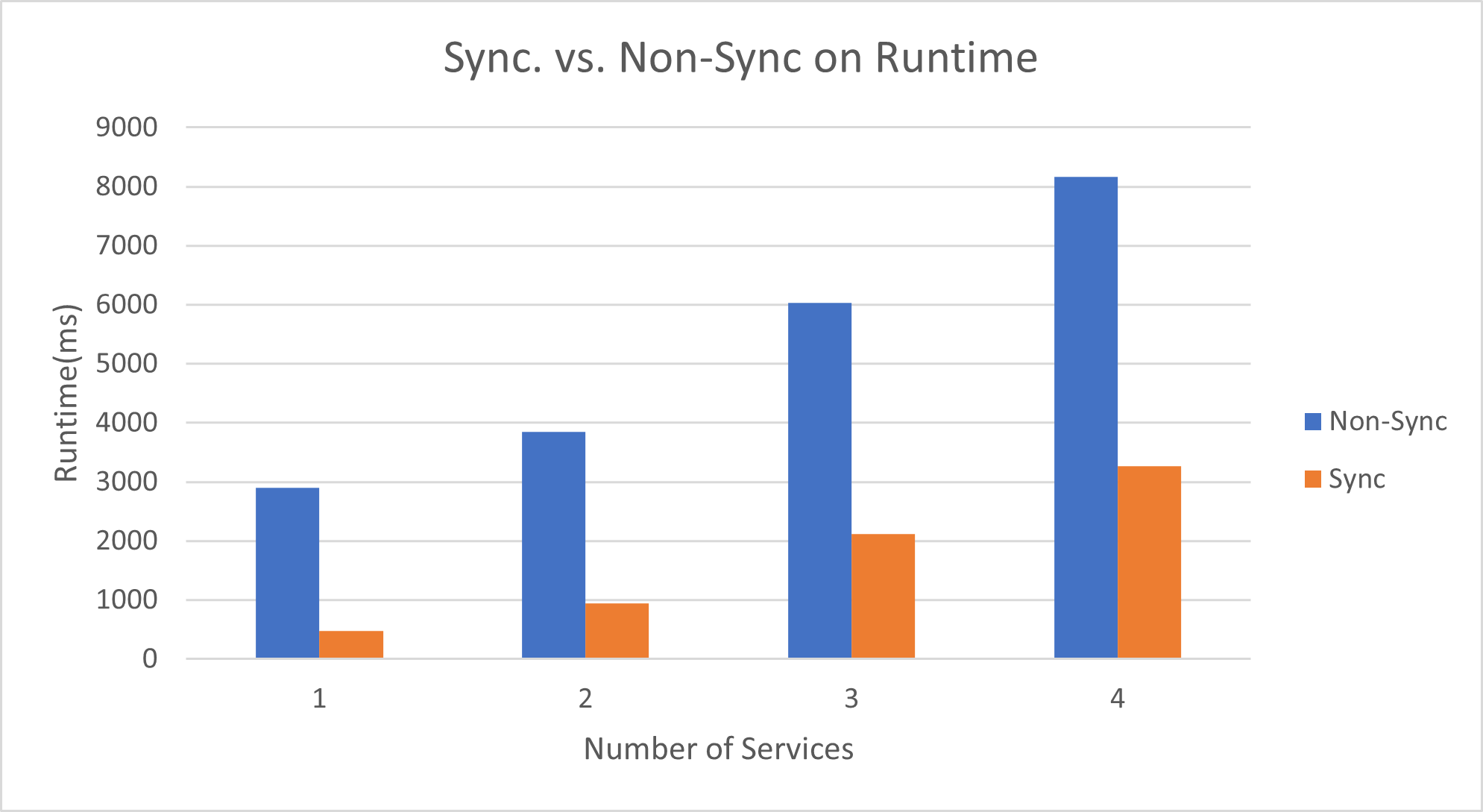1483x812 pixels.
Task: Select the Number of Services axis title
Action: [x=718, y=749]
